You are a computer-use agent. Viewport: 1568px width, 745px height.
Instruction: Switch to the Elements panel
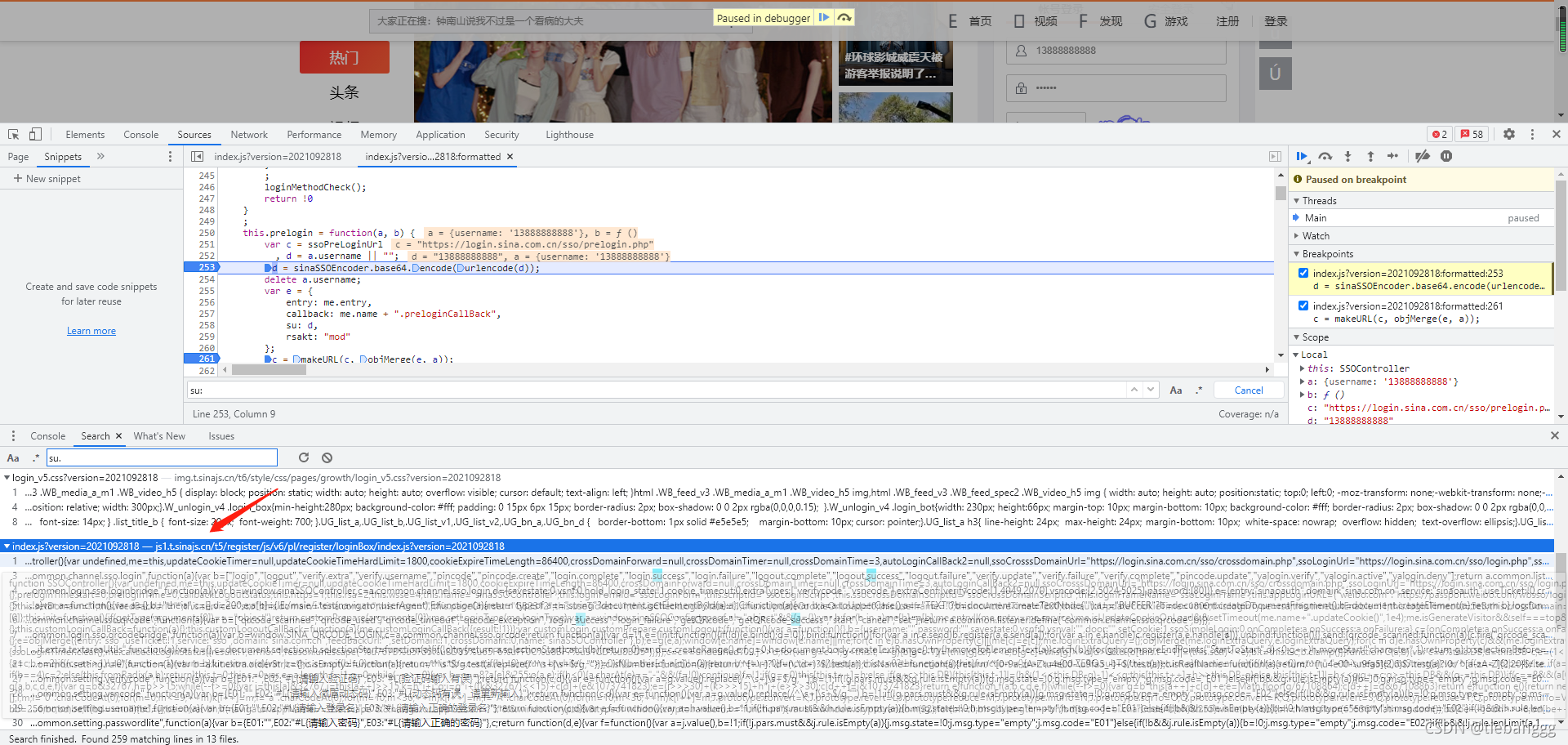(85, 135)
